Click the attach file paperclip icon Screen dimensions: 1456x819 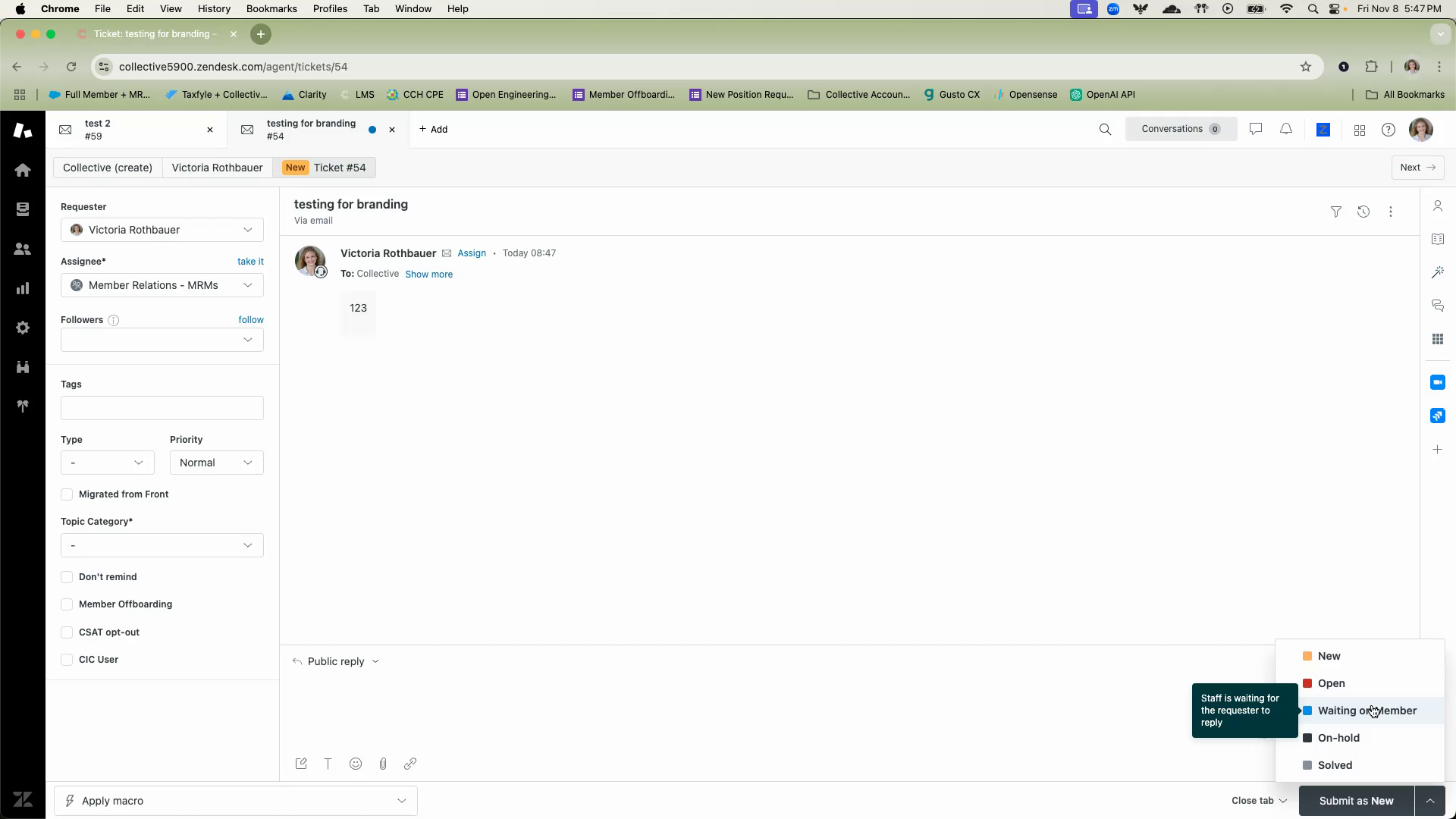click(383, 764)
